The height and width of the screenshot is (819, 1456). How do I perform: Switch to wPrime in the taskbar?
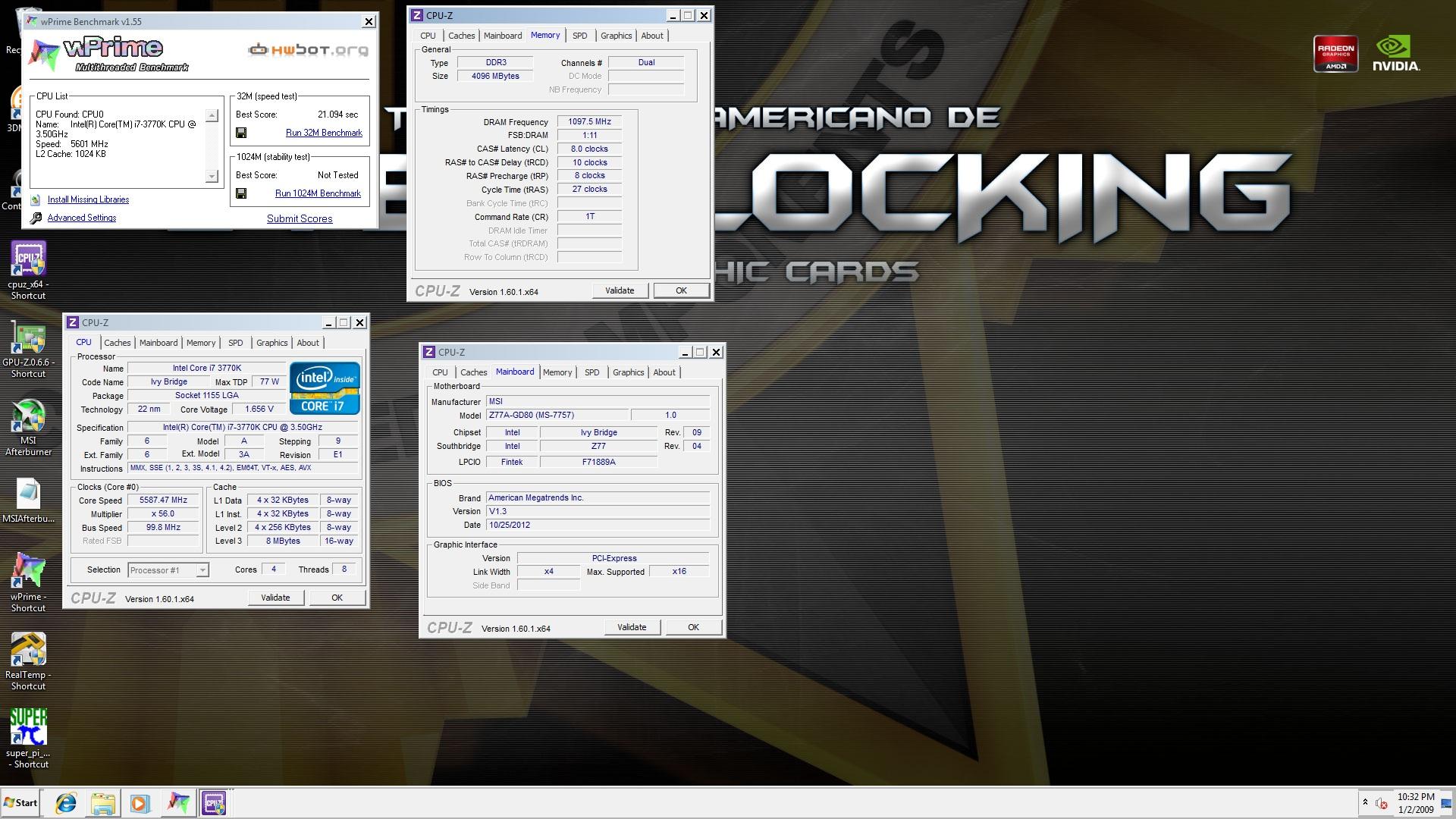[x=178, y=803]
